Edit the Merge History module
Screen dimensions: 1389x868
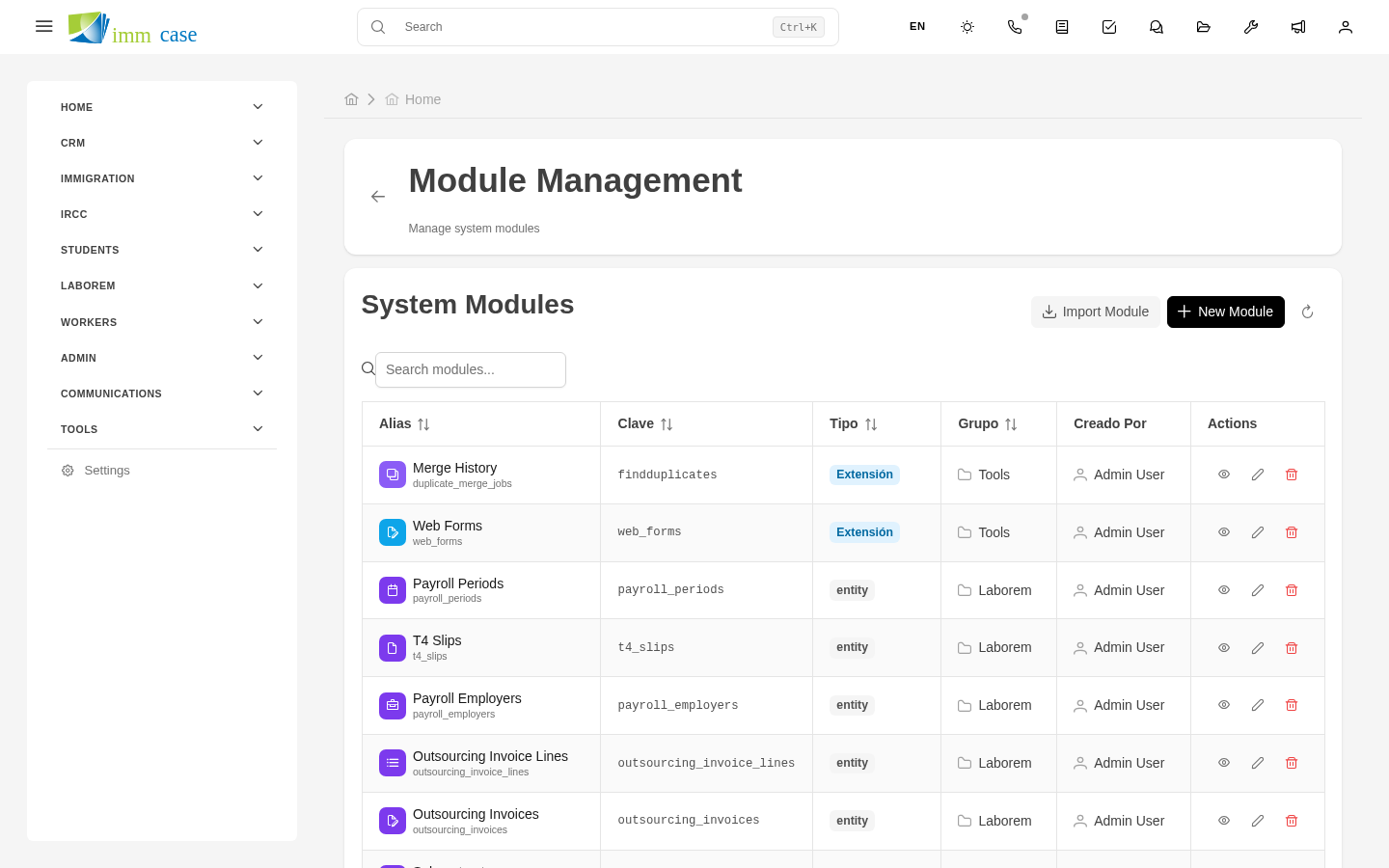point(1258,475)
